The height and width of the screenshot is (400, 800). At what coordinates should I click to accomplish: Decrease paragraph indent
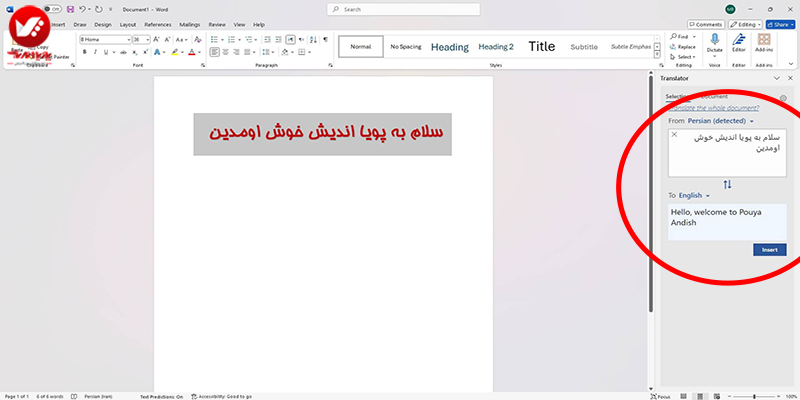tap(267, 39)
